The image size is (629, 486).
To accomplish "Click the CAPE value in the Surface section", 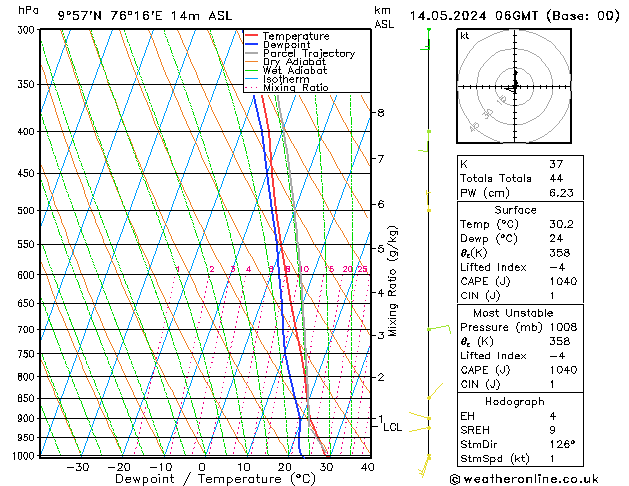I will 563,281.
